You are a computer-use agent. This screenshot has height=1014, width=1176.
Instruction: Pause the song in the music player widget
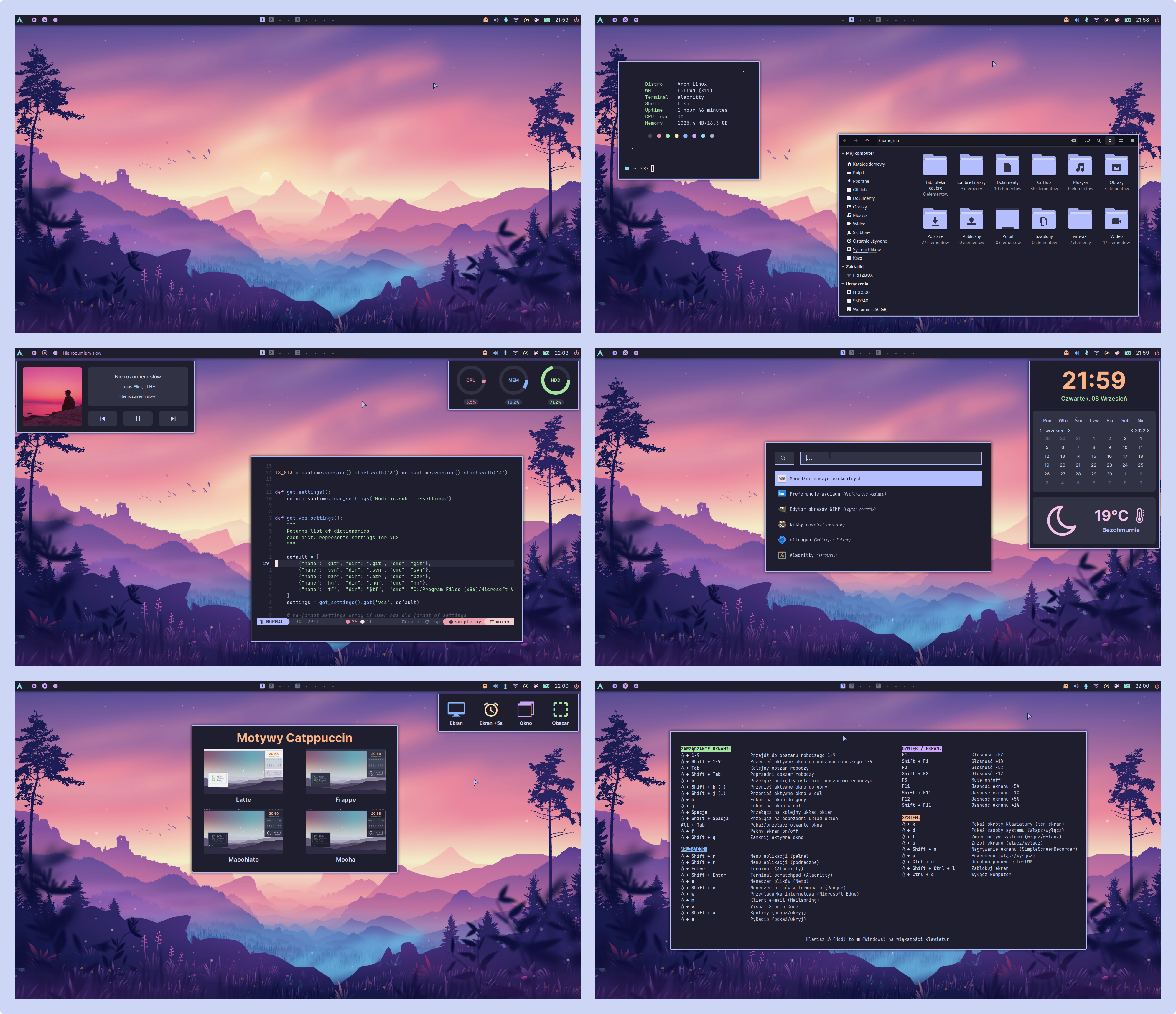tap(137, 419)
